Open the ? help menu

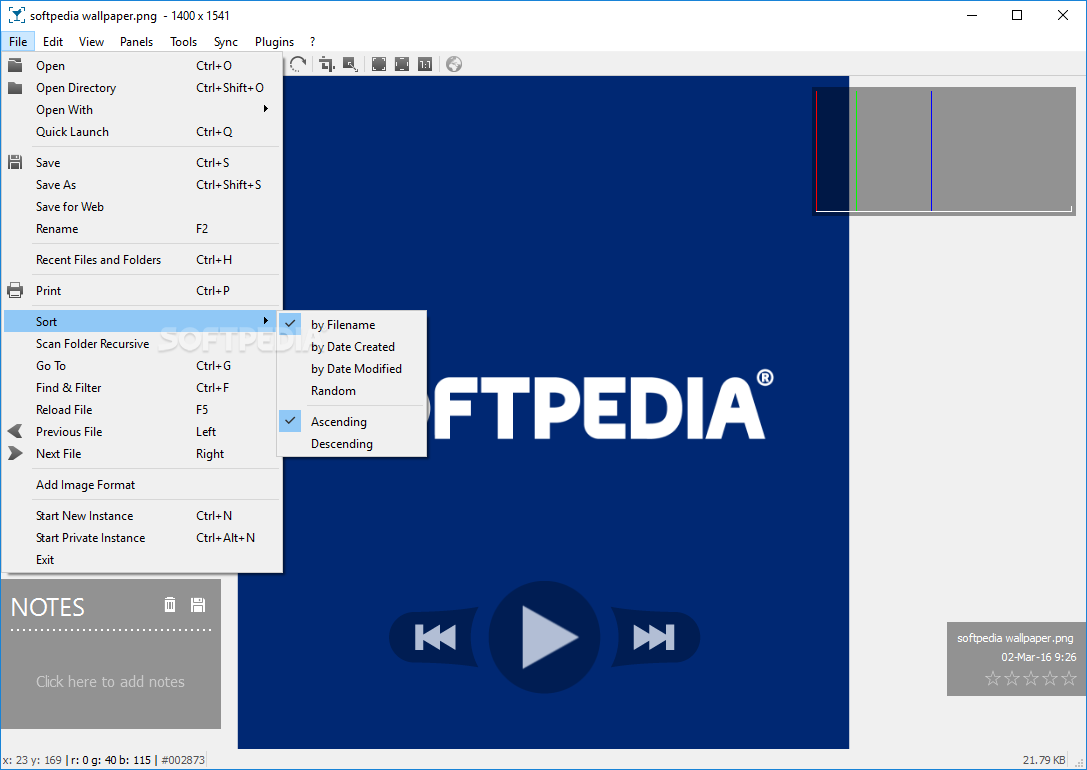313,42
